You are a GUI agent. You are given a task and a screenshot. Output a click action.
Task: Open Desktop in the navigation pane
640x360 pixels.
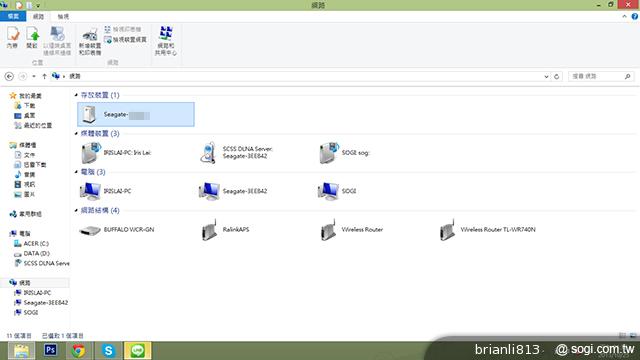(24, 116)
